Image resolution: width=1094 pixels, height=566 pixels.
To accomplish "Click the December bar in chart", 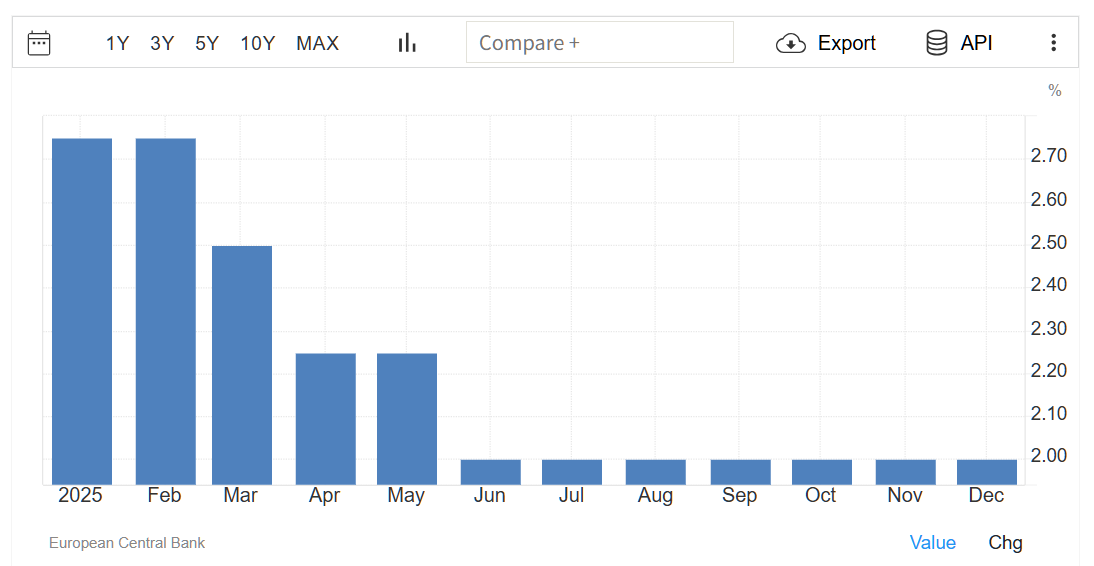I will [987, 472].
